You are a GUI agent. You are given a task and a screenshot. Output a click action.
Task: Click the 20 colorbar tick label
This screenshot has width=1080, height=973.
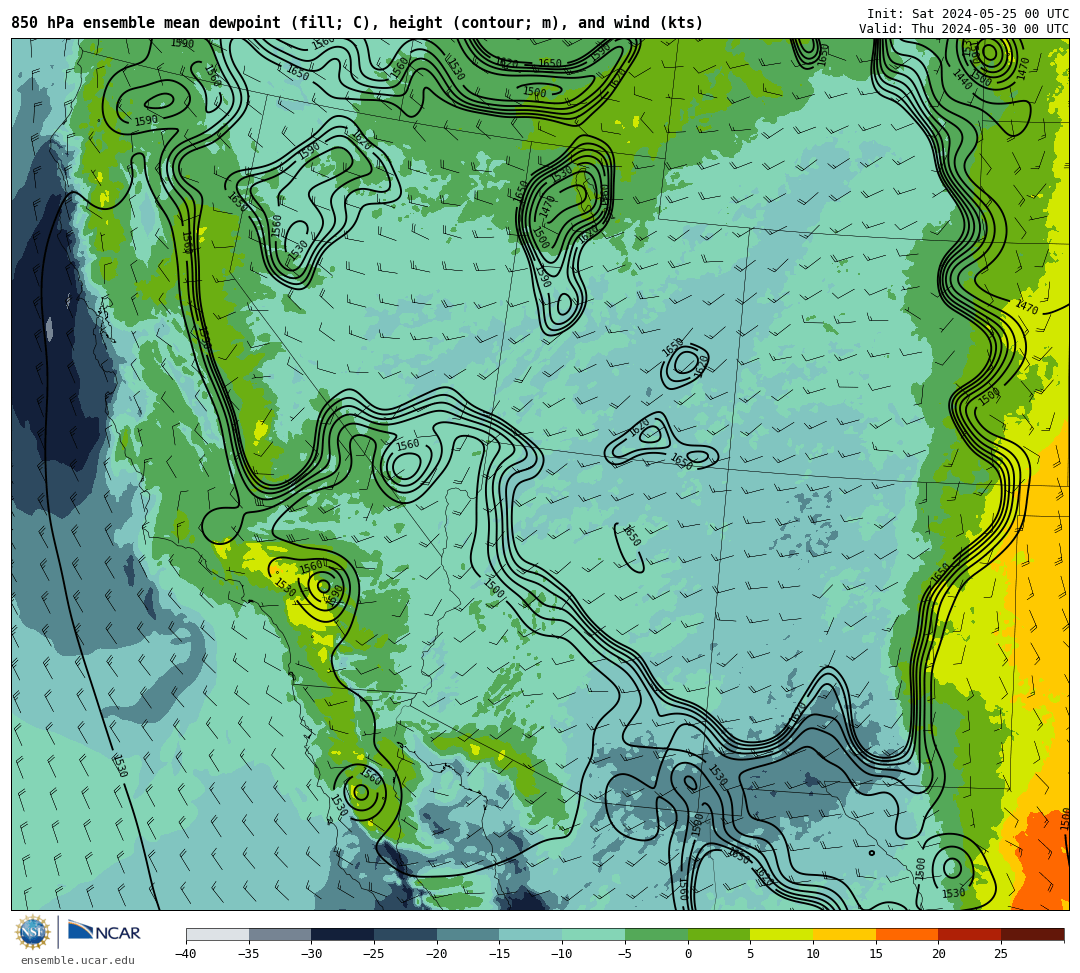coord(939,954)
